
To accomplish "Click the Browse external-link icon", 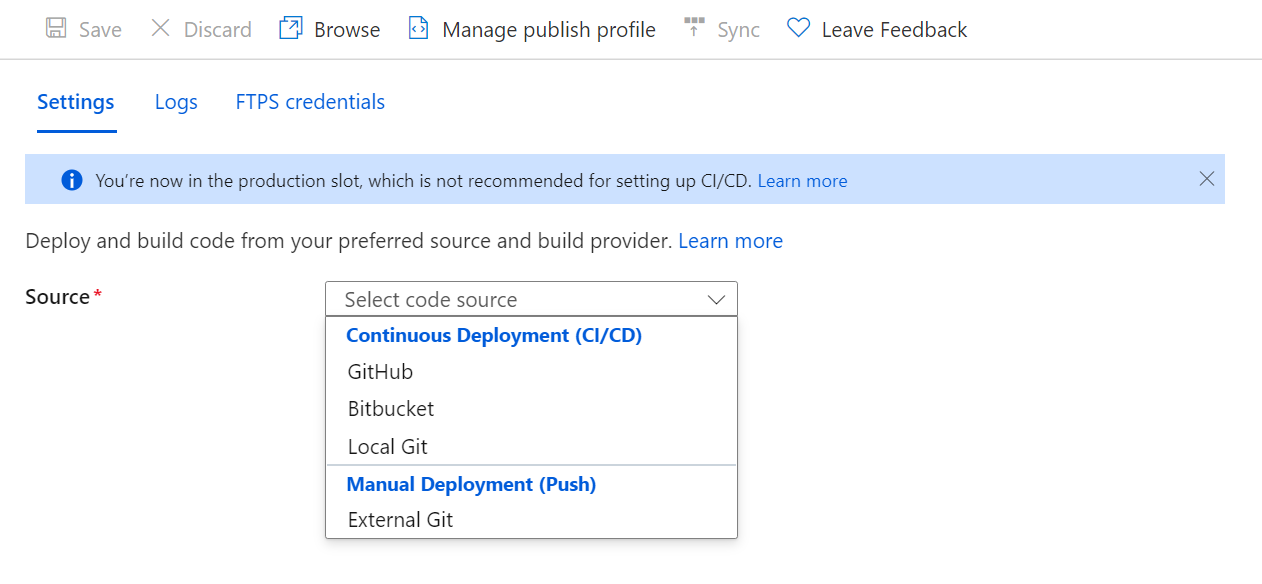I will pyautogui.click(x=290, y=28).
